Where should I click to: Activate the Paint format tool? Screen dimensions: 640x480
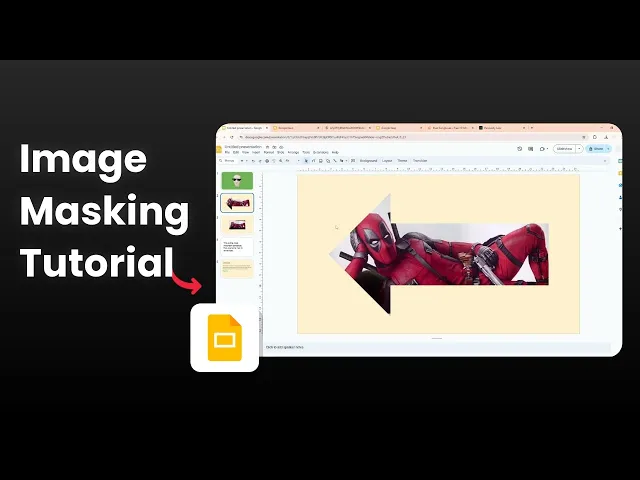(x=274, y=161)
